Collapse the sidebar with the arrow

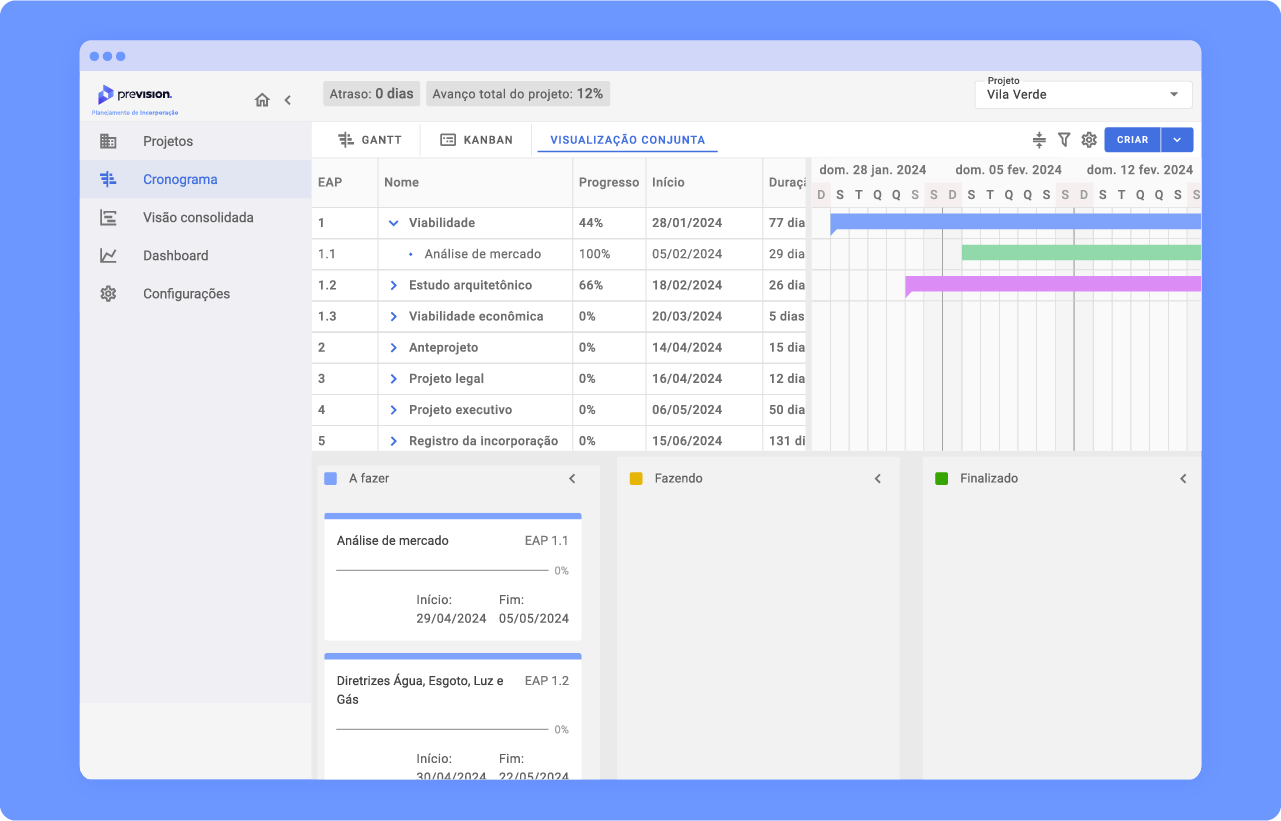288,100
